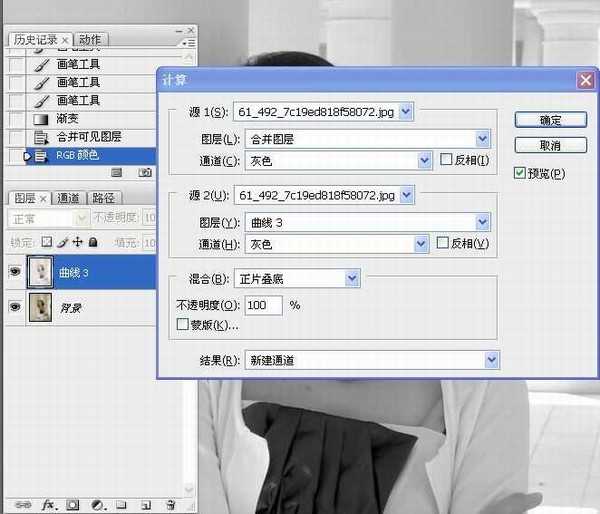Create new adjustment layer icon
Image resolution: width=600 pixels, height=514 pixels.
pos(97,505)
